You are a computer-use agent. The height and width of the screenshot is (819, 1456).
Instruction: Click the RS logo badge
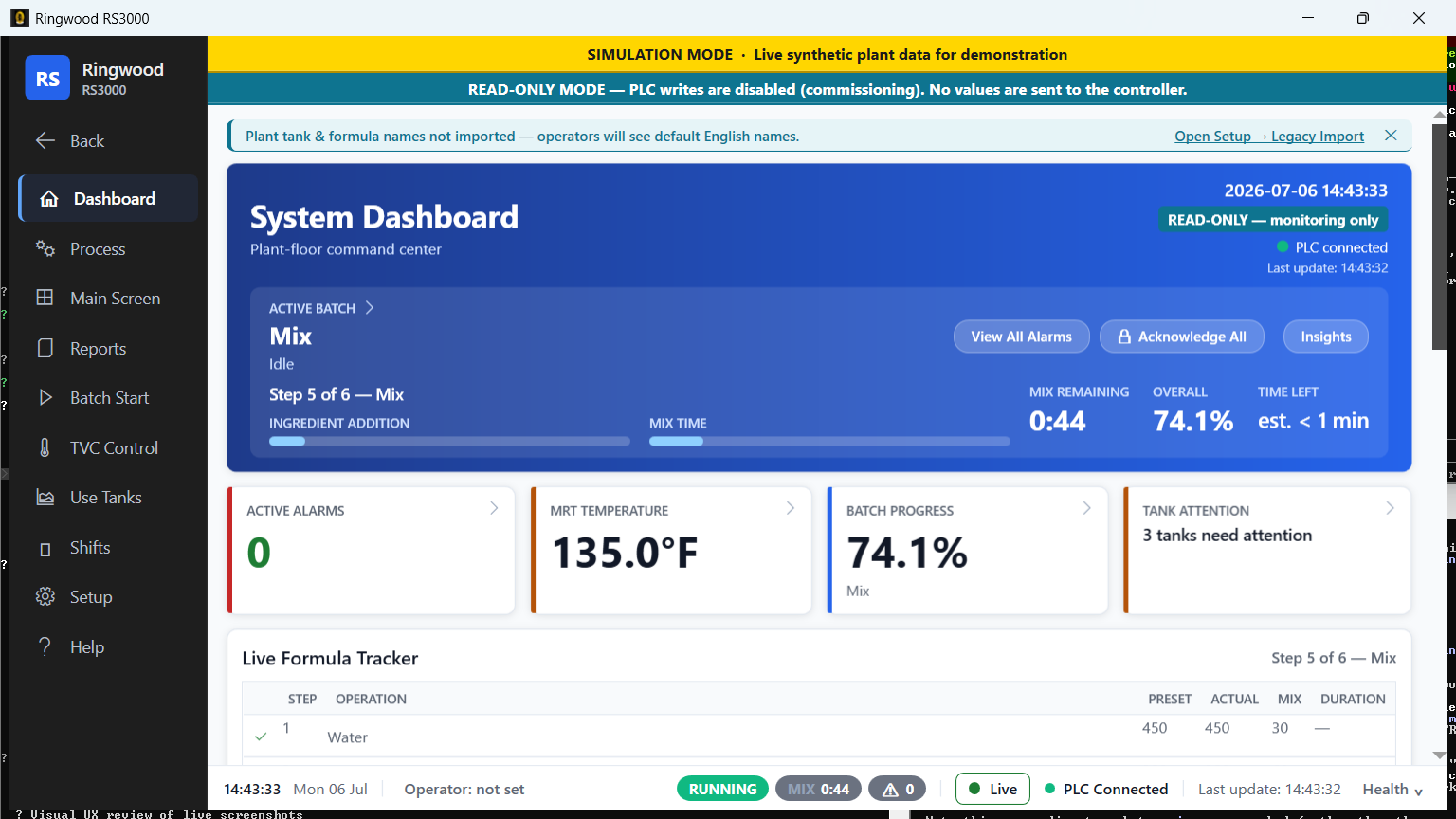(47, 78)
